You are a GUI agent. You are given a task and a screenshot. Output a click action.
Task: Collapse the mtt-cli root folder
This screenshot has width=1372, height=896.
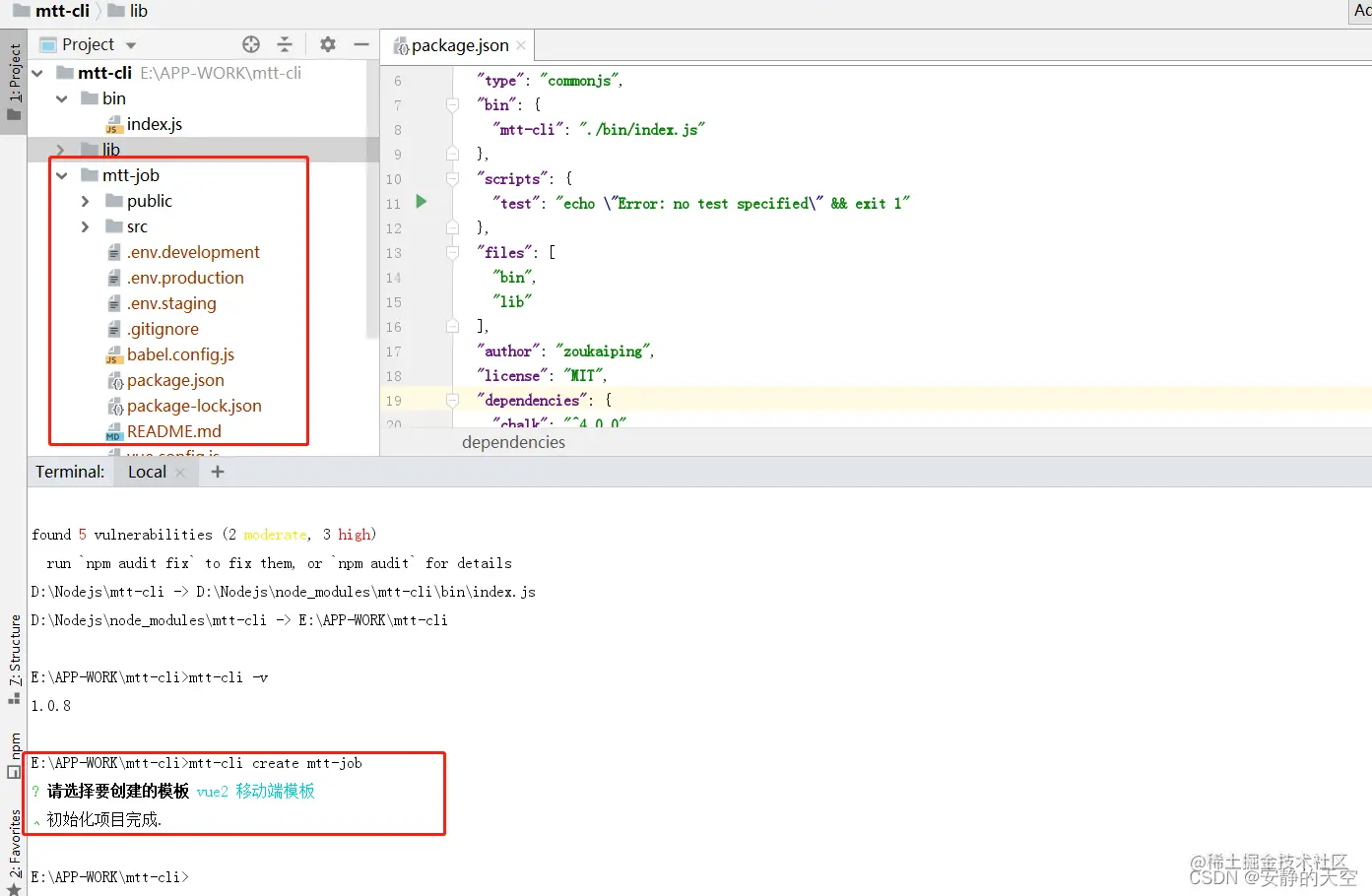37,73
